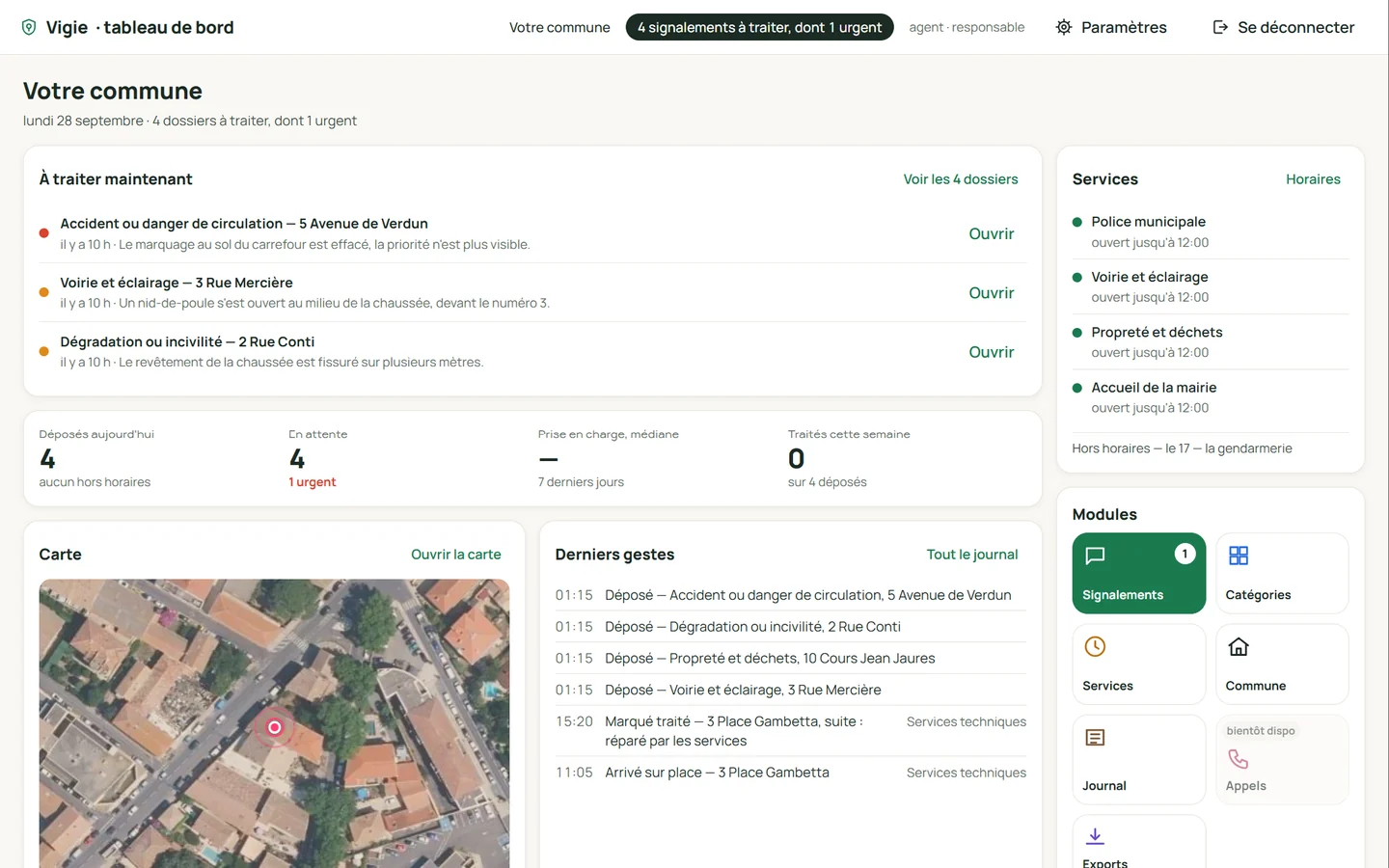Click the green status dot for Propreté et déchets
The height and width of the screenshot is (868, 1389).
[x=1077, y=333]
